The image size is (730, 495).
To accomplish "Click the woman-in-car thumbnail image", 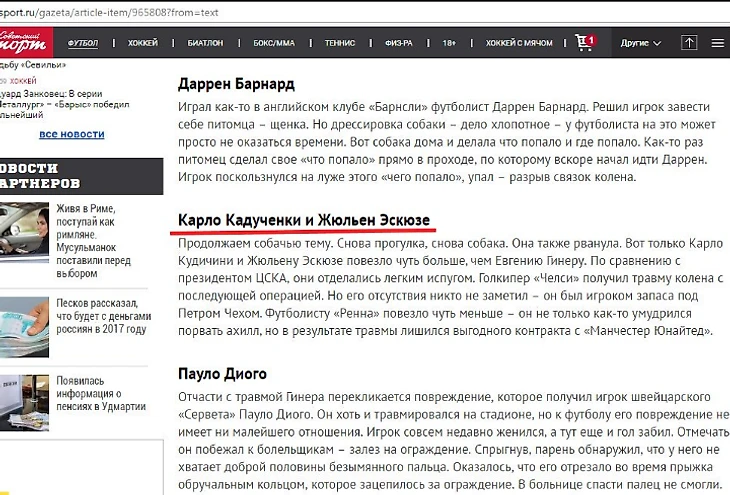I will (x=24, y=232).
